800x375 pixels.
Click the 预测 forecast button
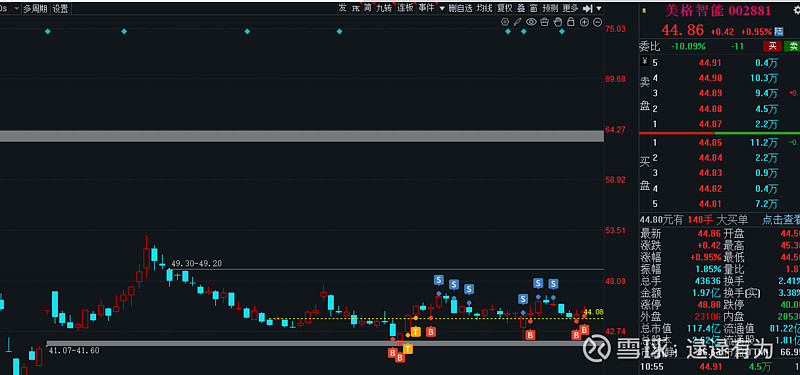pos(550,8)
